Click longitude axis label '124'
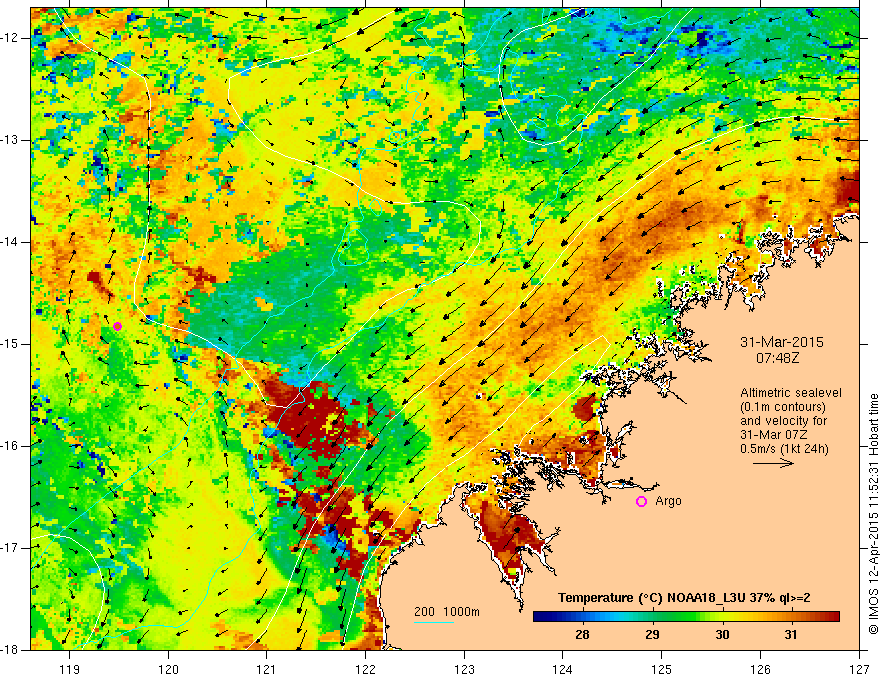 (x=563, y=670)
